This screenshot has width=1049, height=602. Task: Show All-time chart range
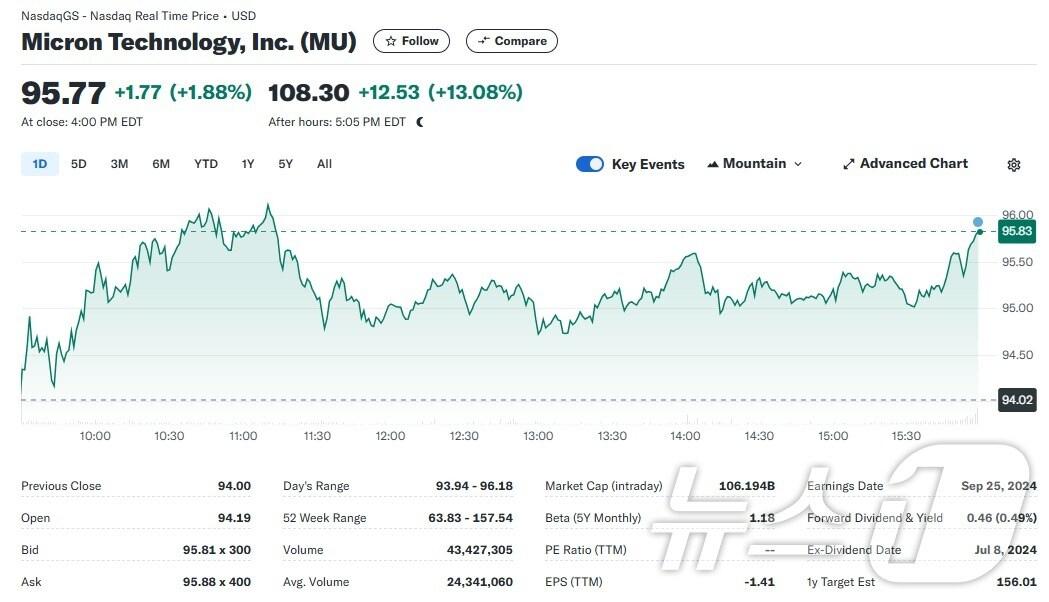click(324, 164)
